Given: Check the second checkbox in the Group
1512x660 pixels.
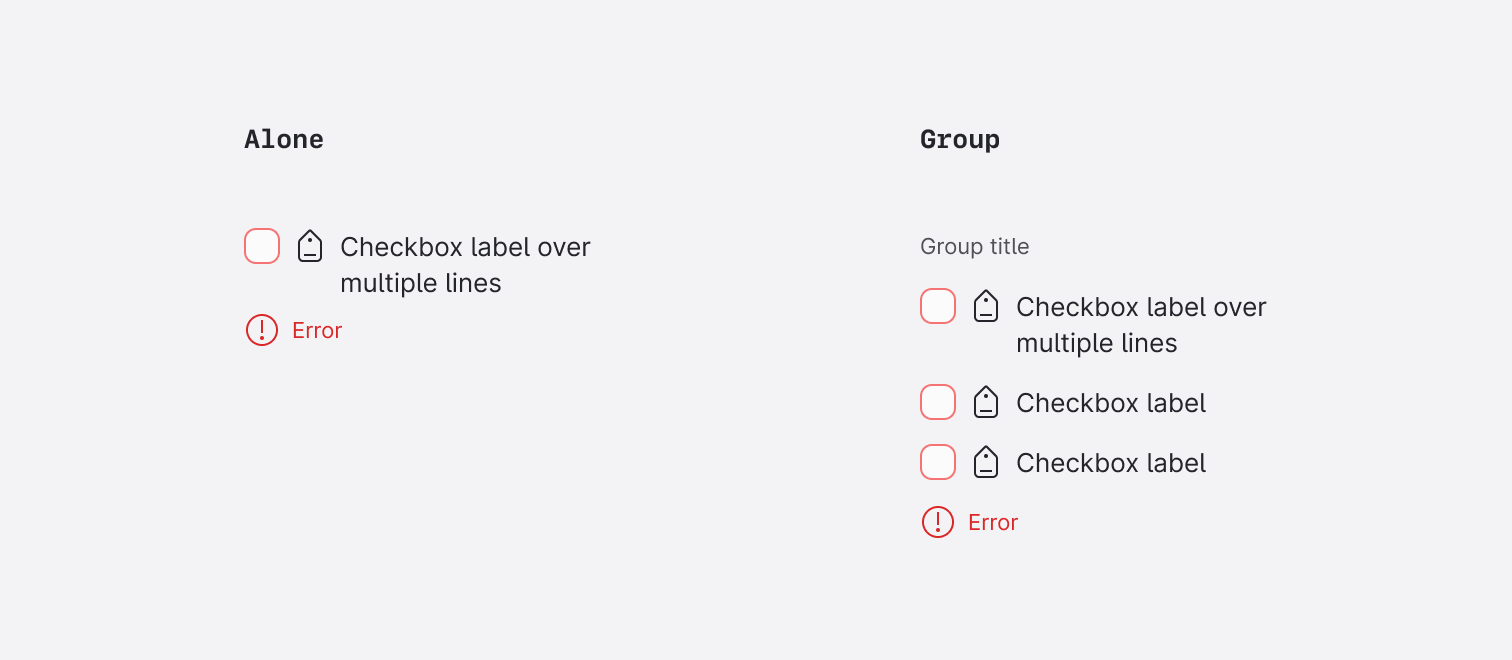Looking at the screenshot, I should (x=938, y=402).
